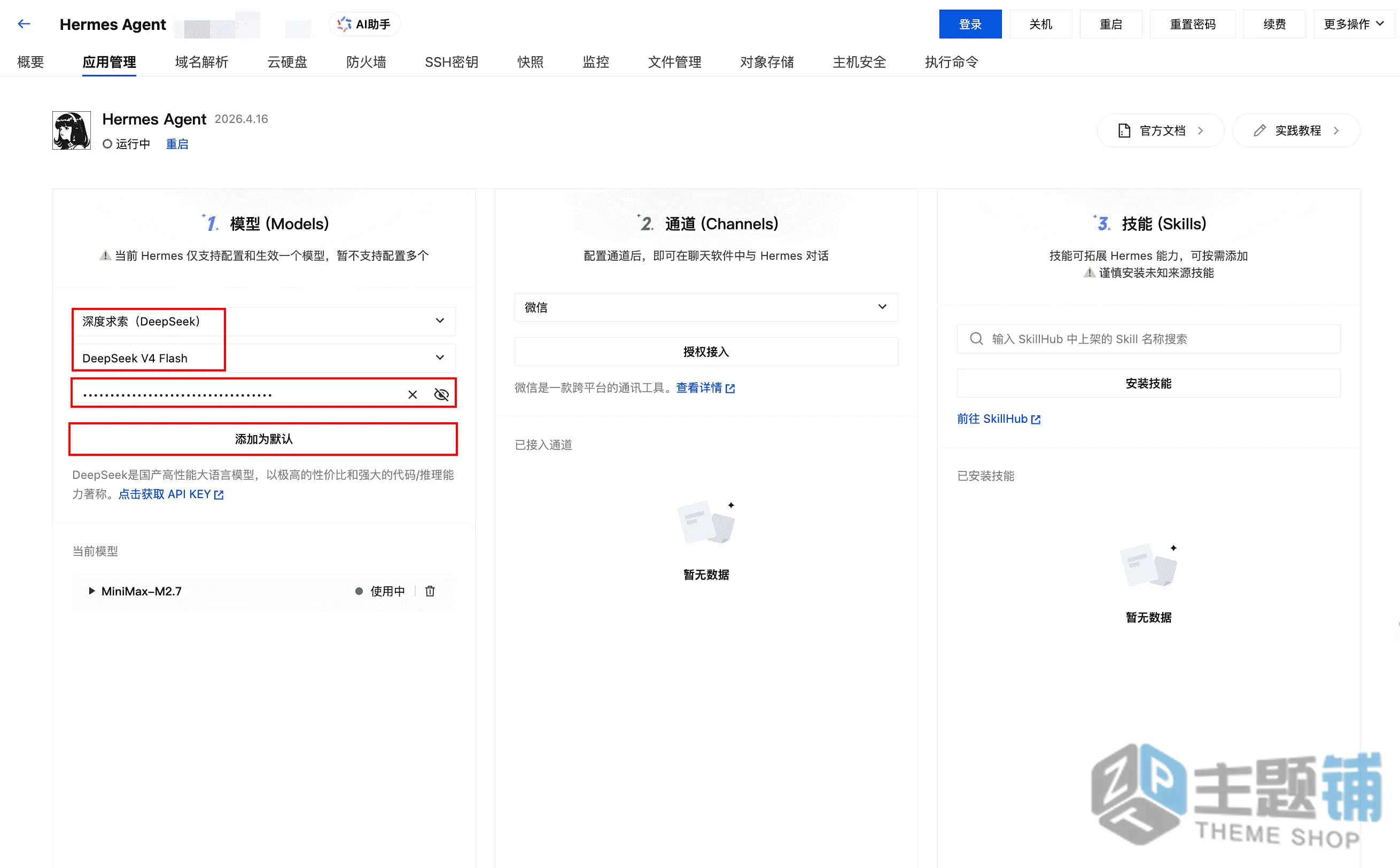This screenshot has height=868, width=1400.
Task: Open 实践教程 tutorial
Action: (1296, 130)
